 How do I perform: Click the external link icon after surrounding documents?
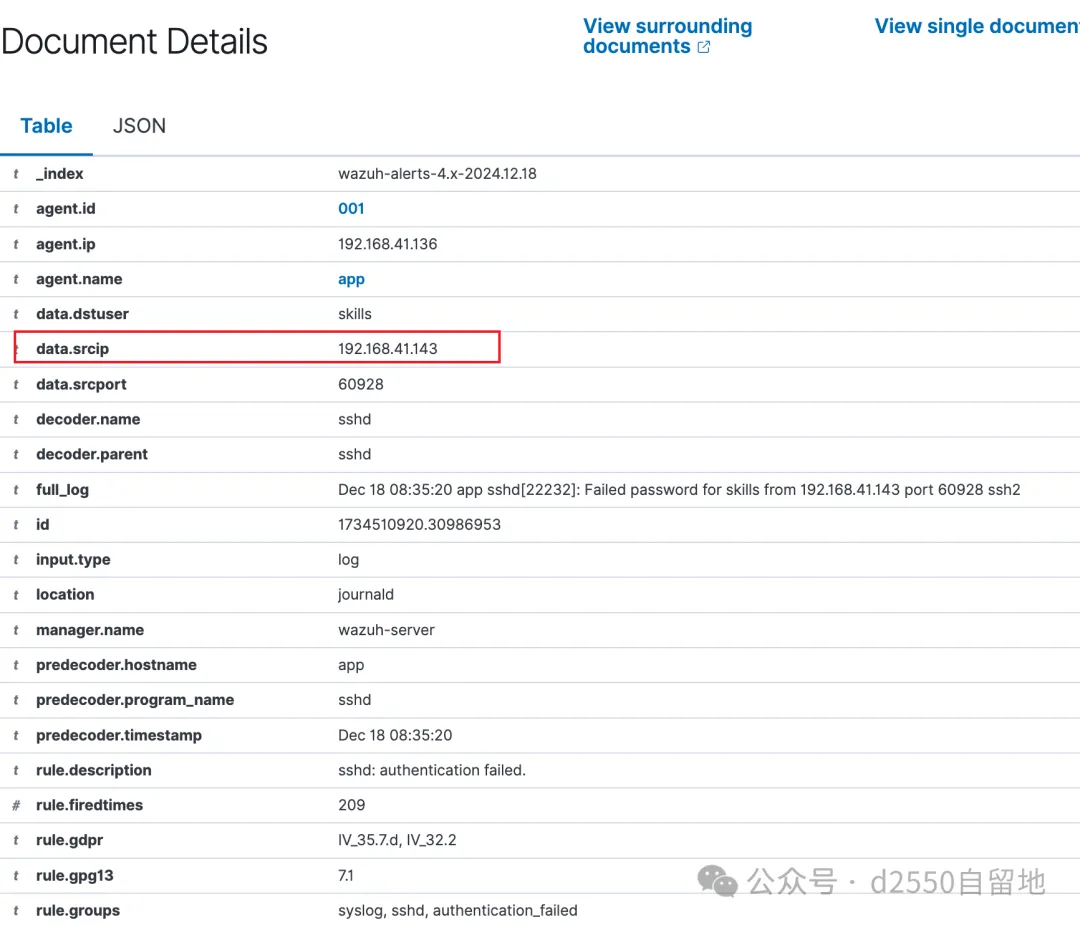point(703,47)
